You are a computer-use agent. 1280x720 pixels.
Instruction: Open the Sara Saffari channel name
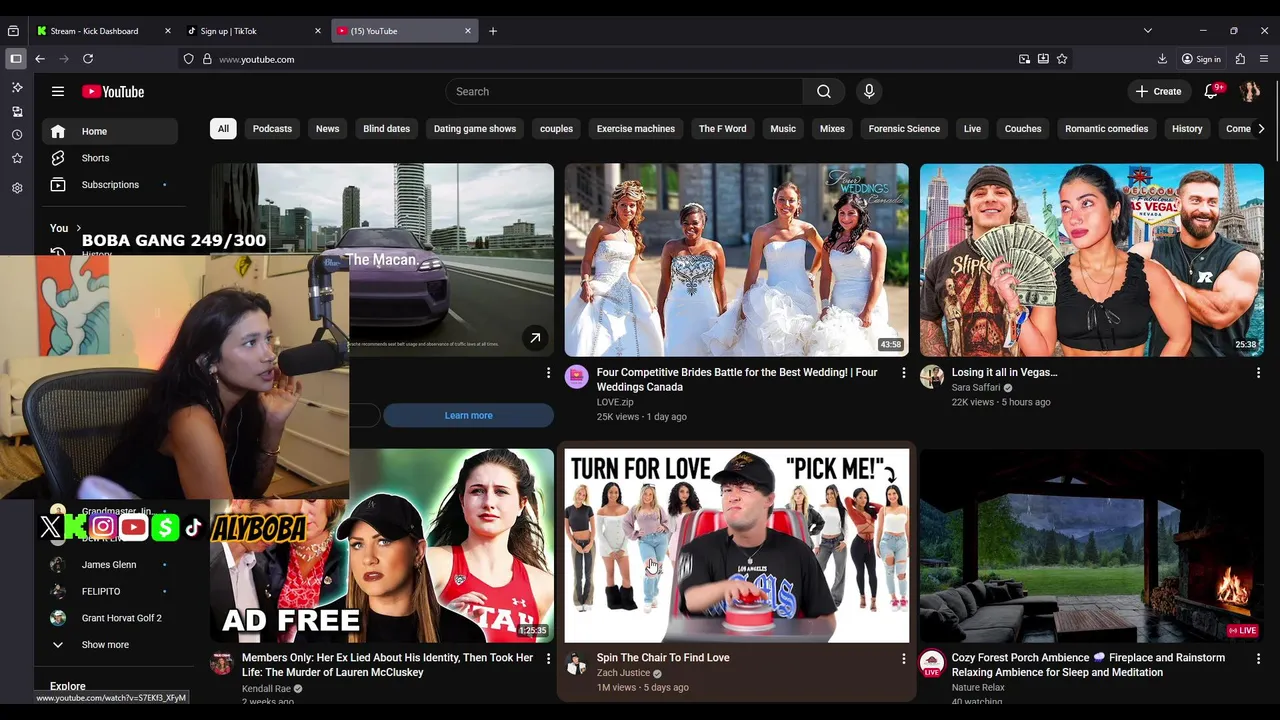[x=976, y=388]
